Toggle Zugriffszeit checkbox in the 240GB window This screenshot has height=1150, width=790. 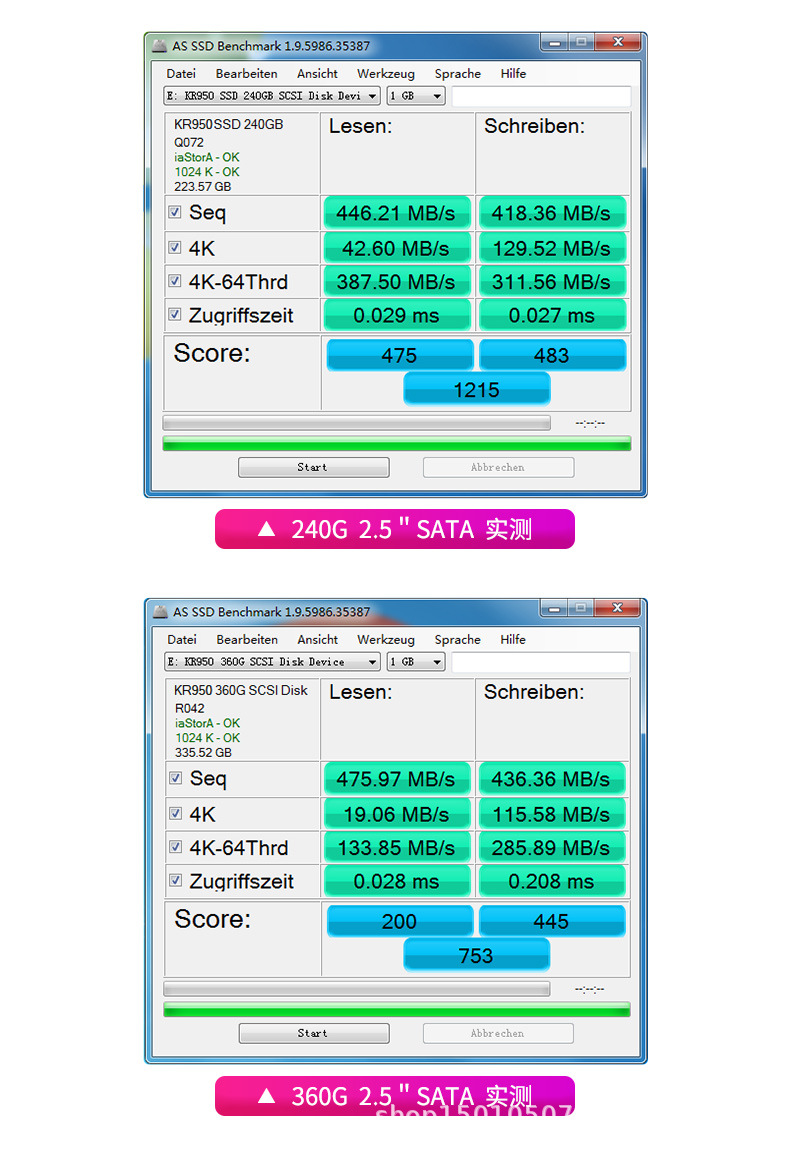(x=175, y=314)
